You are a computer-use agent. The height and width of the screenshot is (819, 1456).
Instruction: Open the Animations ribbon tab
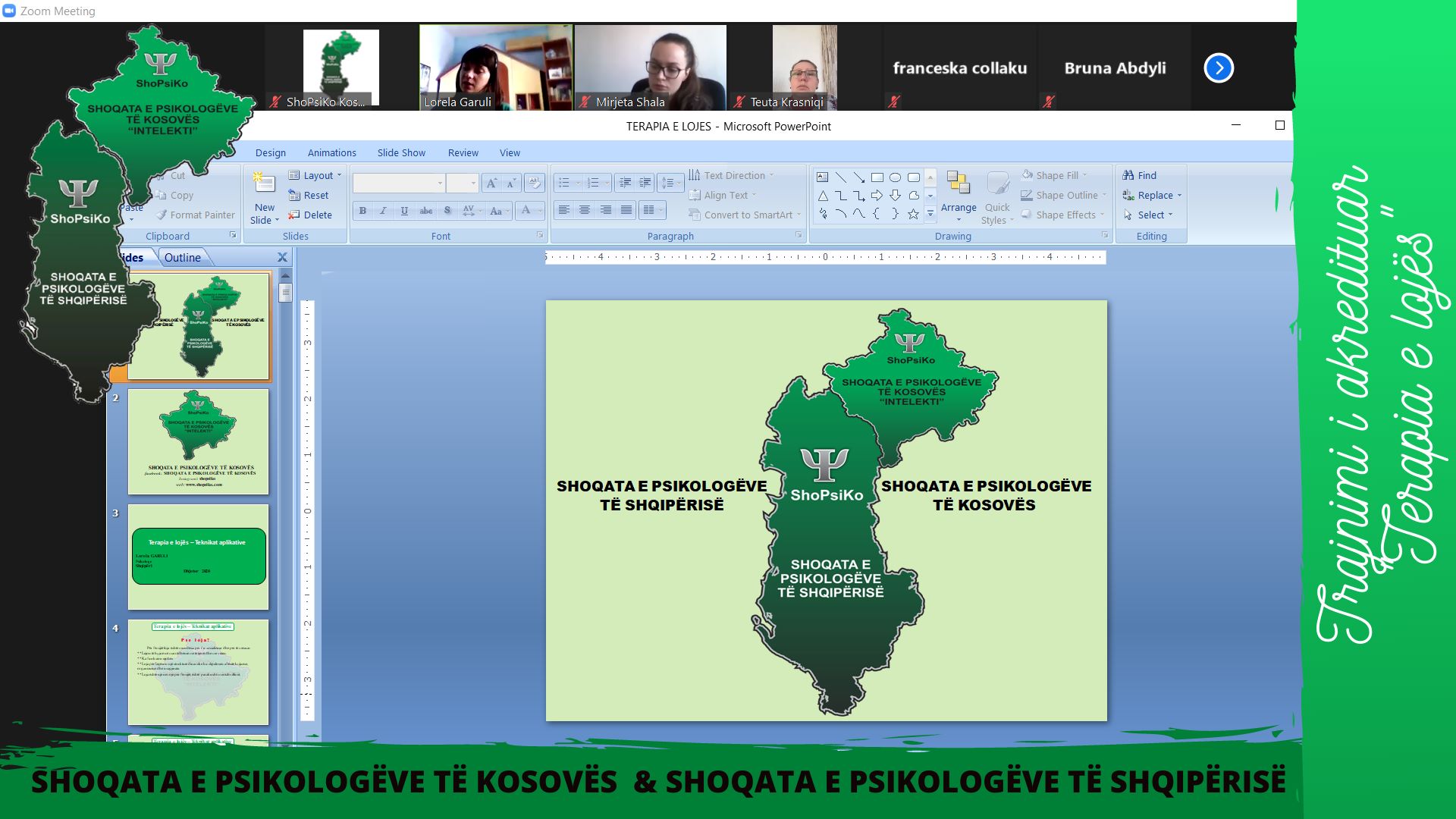(x=331, y=152)
